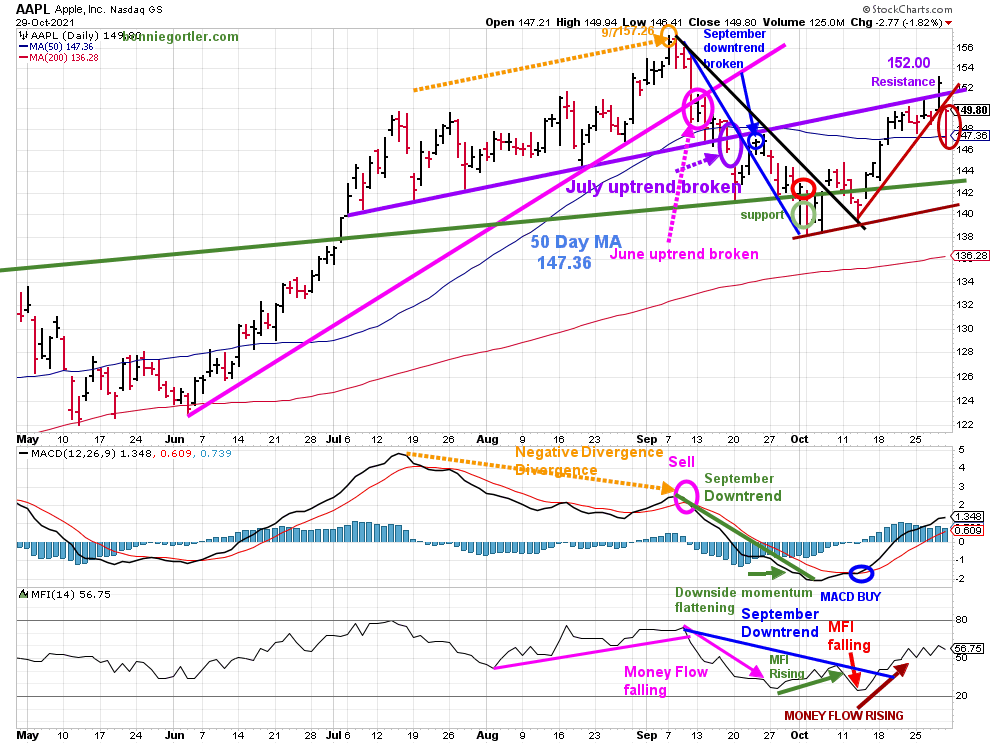Click the 122 price axis value
The width and height of the screenshot is (990, 744).
[965, 424]
